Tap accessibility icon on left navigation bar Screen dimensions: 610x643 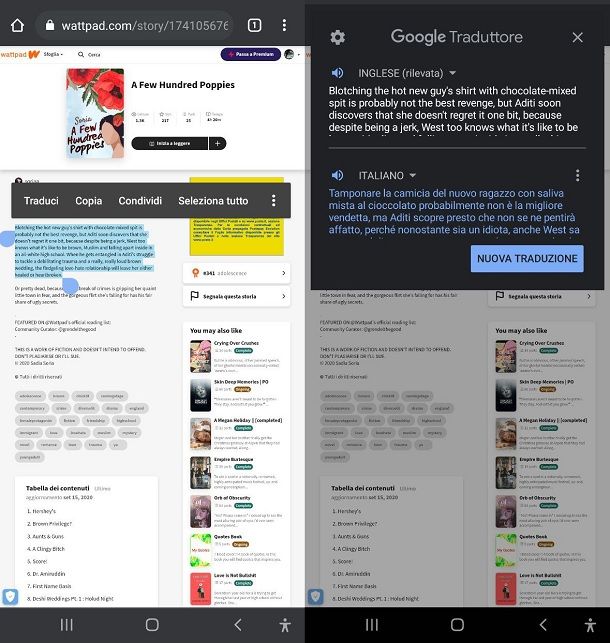(x=285, y=625)
